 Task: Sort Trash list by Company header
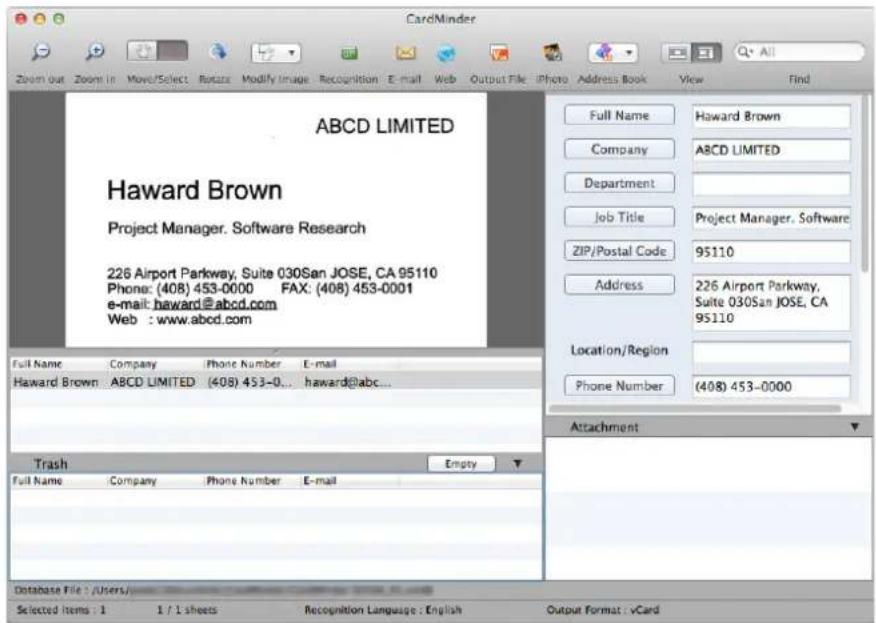pyautogui.click(x=133, y=481)
